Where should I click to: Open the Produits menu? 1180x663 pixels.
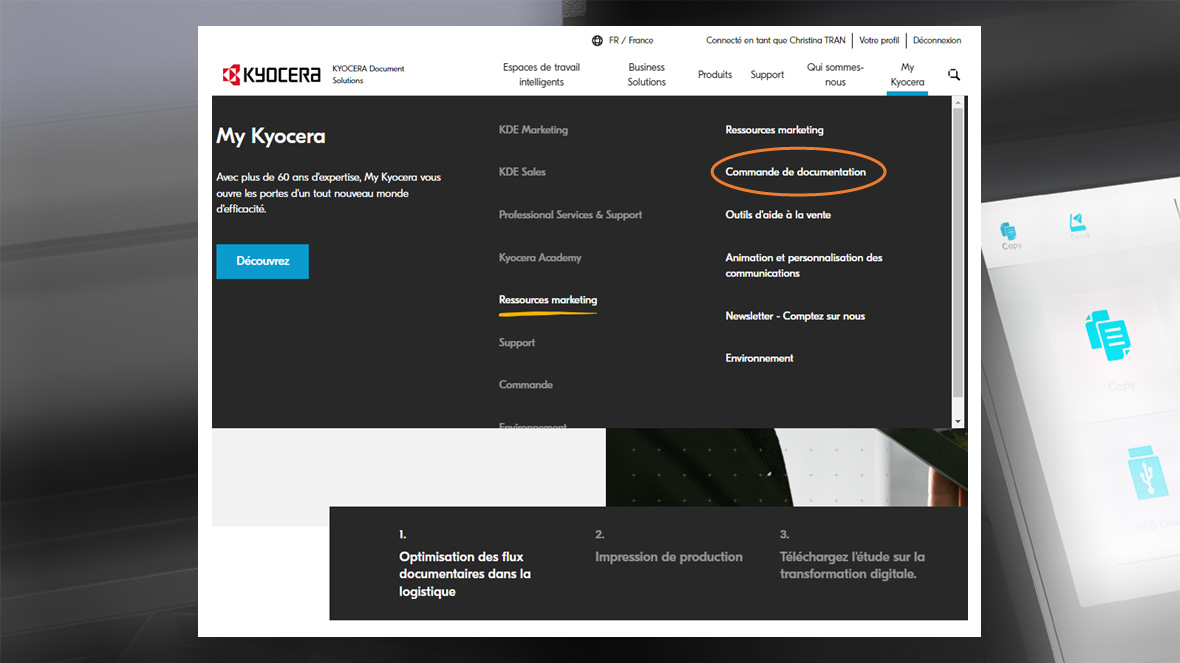[715, 75]
